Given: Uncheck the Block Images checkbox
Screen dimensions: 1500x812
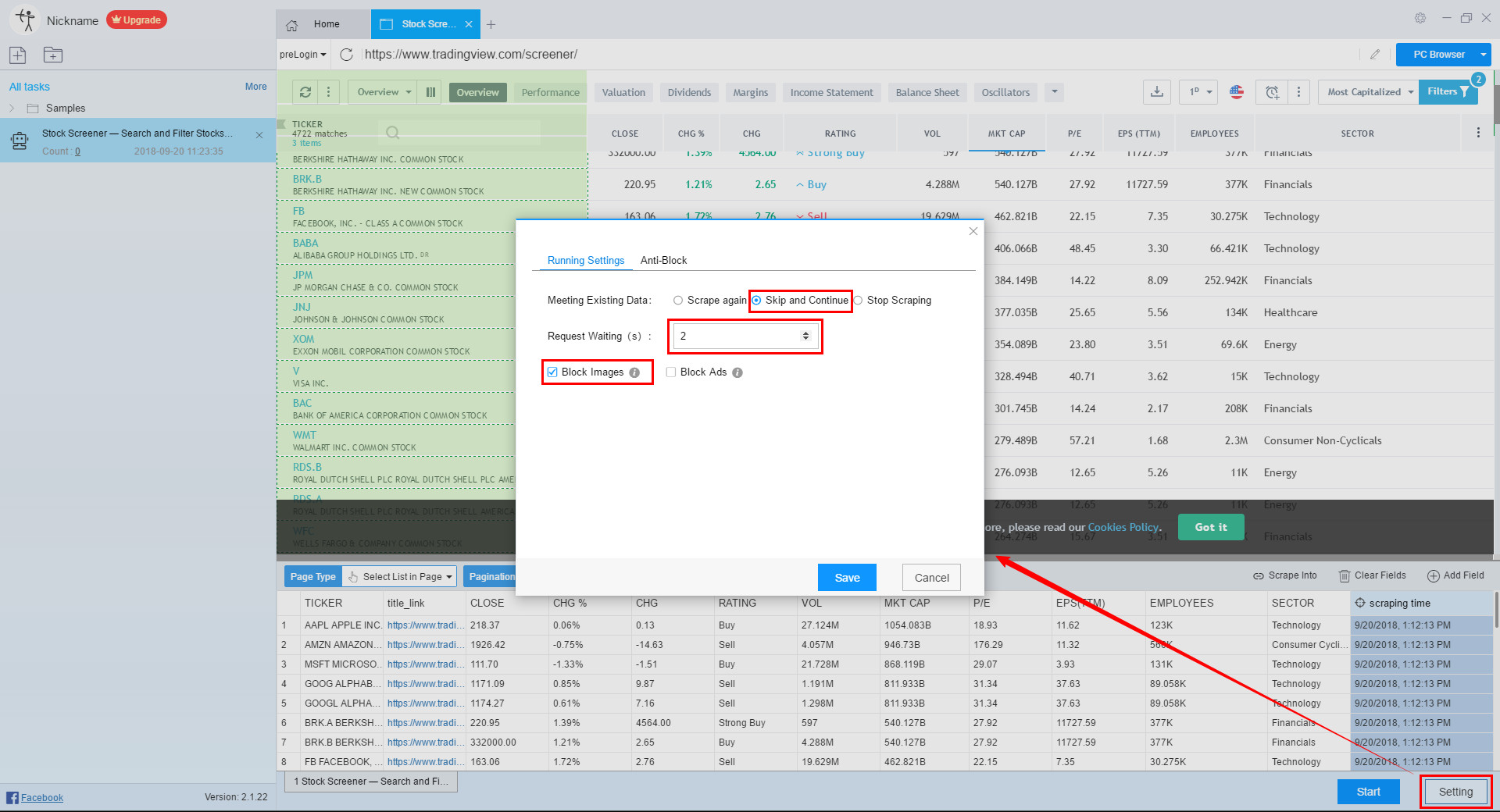Looking at the screenshot, I should (x=552, y=372).
